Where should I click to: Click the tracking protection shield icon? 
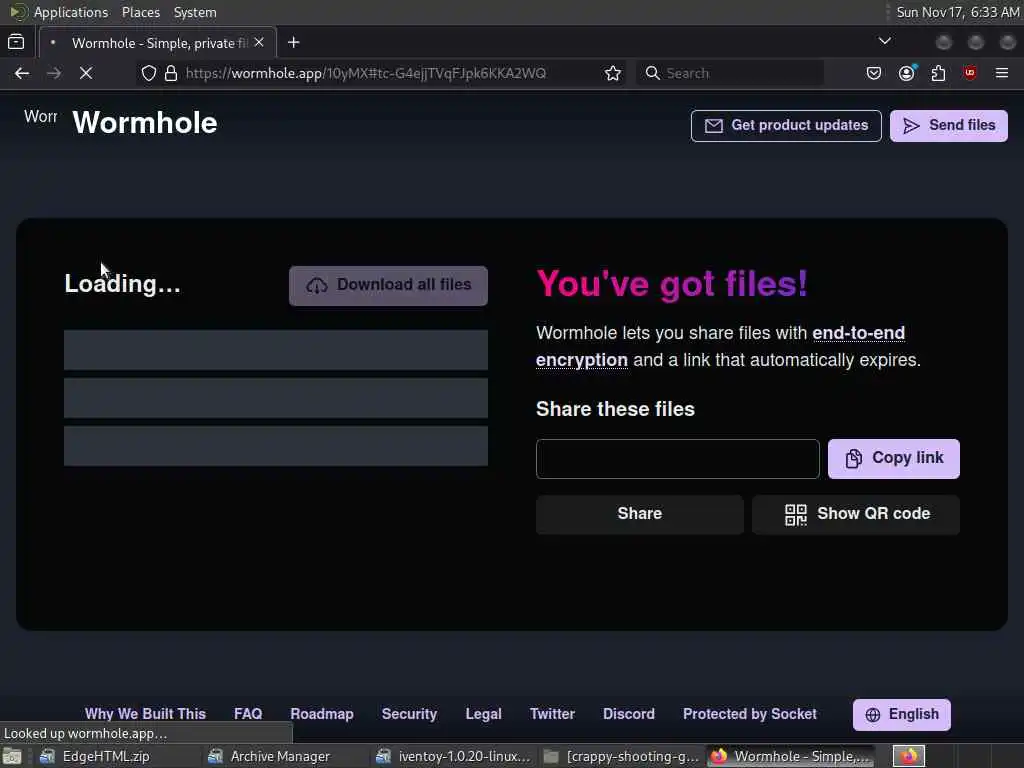[149, 73]
